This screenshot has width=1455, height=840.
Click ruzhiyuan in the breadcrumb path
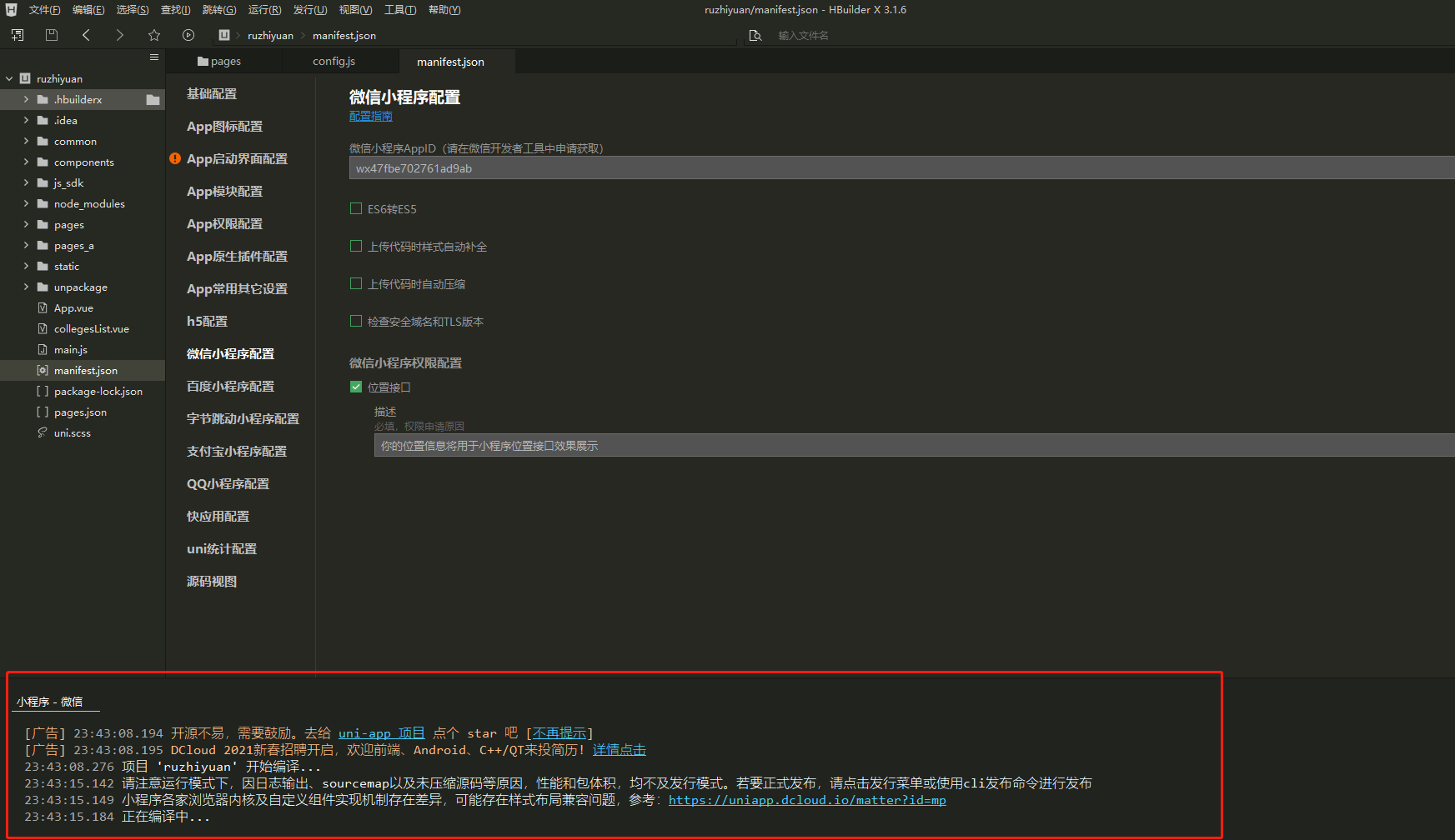tap(270, 36)
